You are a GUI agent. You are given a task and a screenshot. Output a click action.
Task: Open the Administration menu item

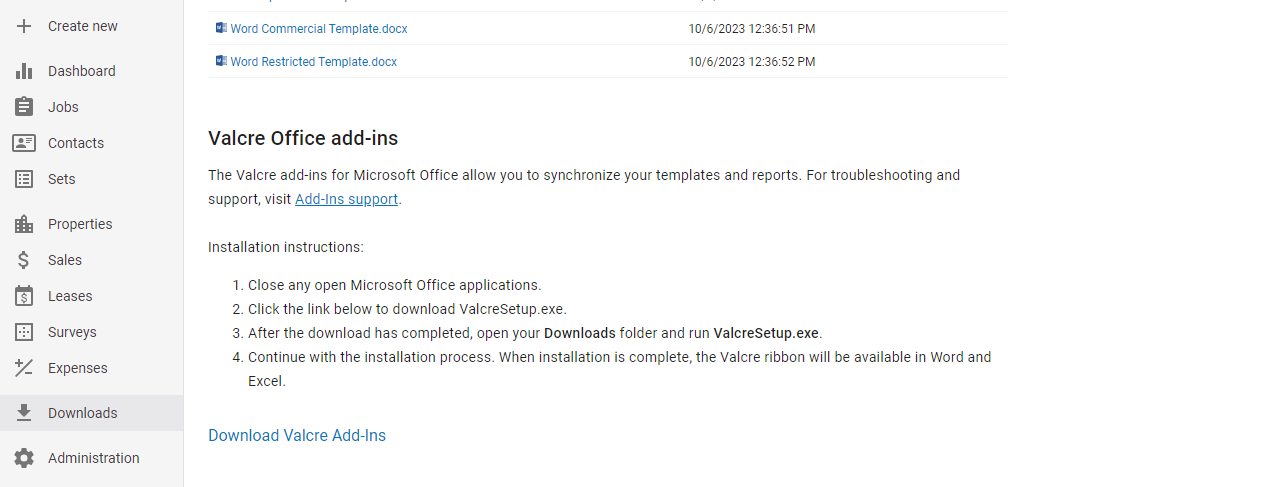tap(92, 458)
